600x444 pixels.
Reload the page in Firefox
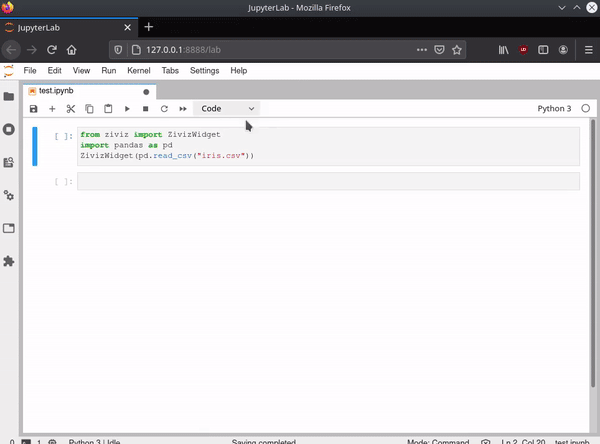coord(52,50)
